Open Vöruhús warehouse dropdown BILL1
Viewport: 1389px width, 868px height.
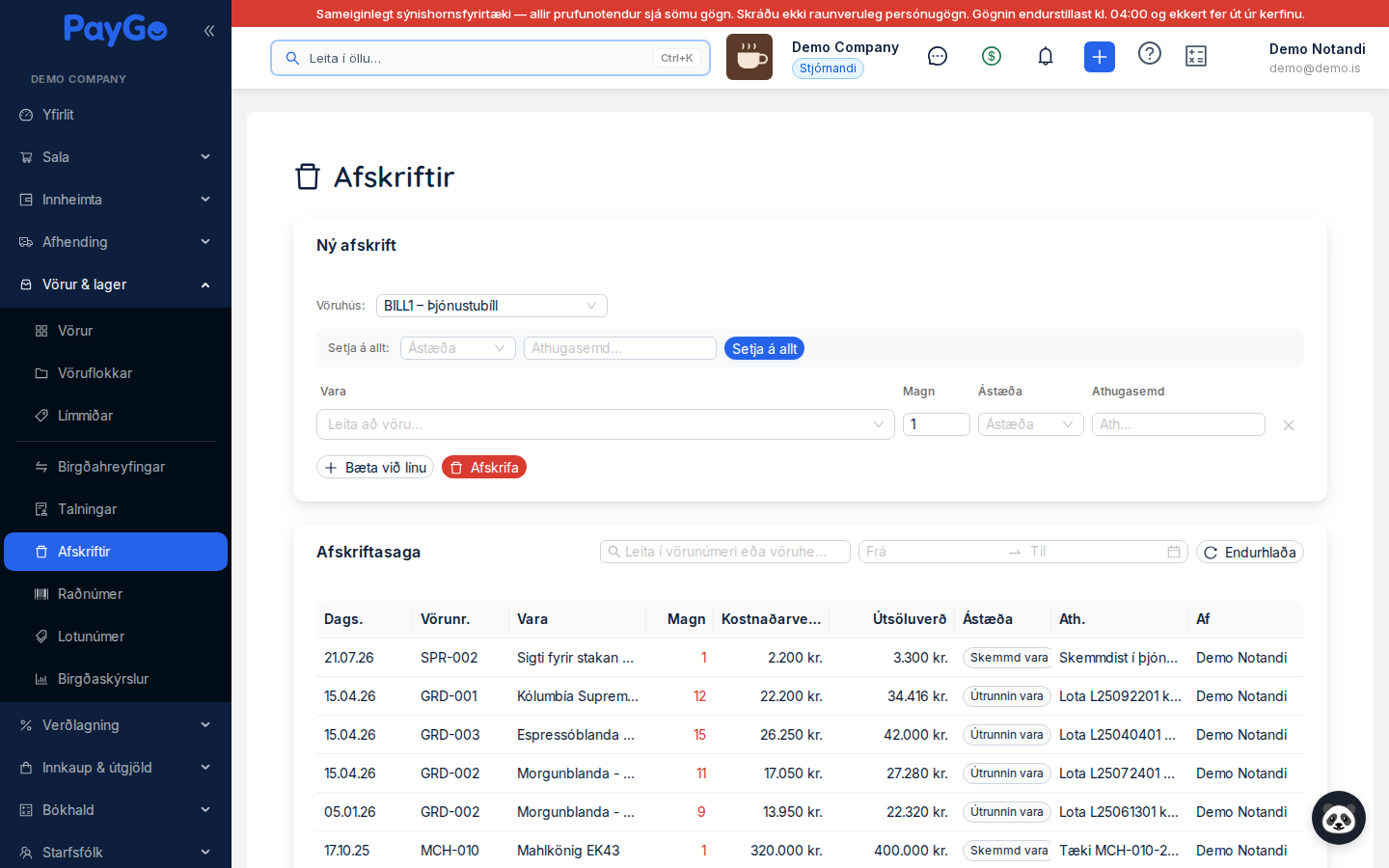[x=491, y=306]
